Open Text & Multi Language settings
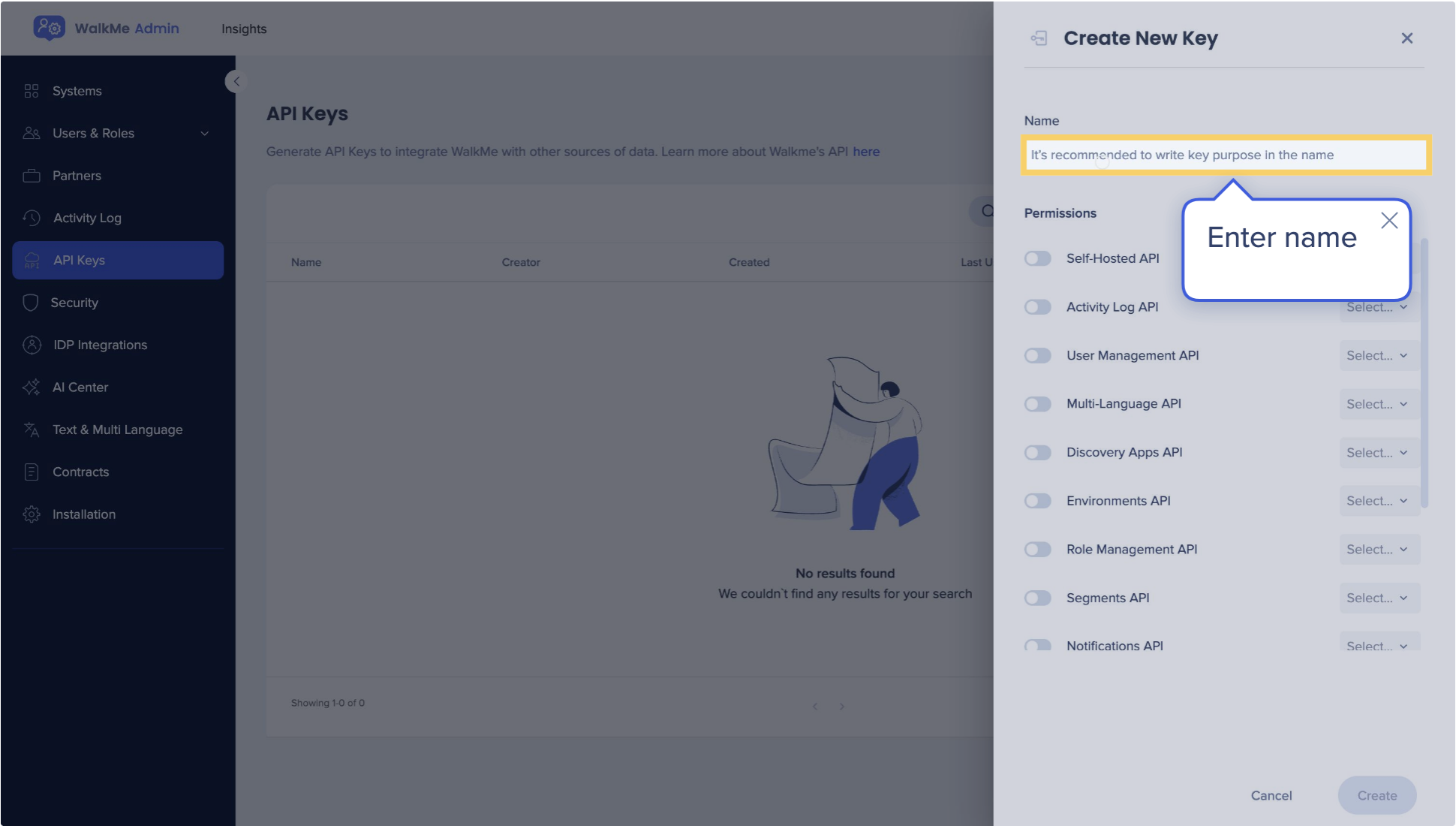Screen dimensions: 1456x826 click(118, 430)
